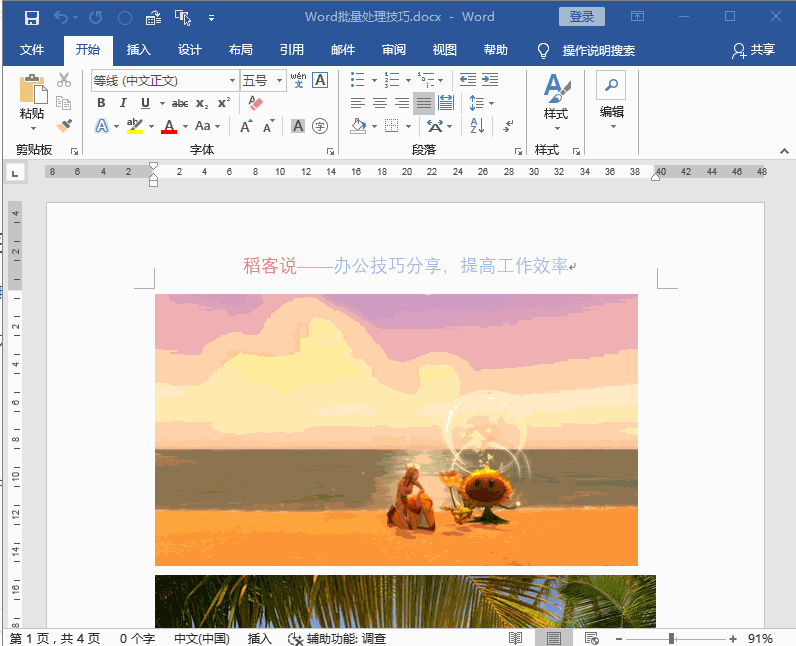Decrease font size with the small A

[269, 126]
